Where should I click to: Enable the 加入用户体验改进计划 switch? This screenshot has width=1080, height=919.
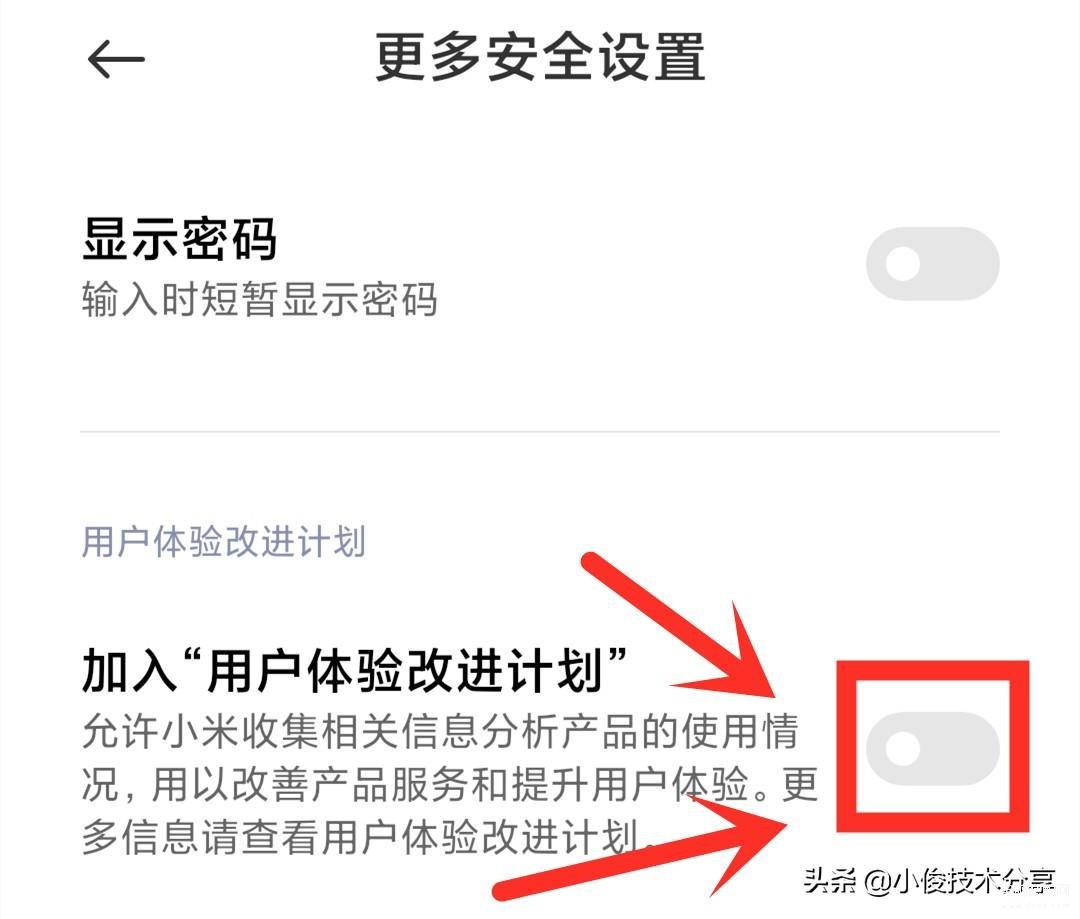(933, 749)
